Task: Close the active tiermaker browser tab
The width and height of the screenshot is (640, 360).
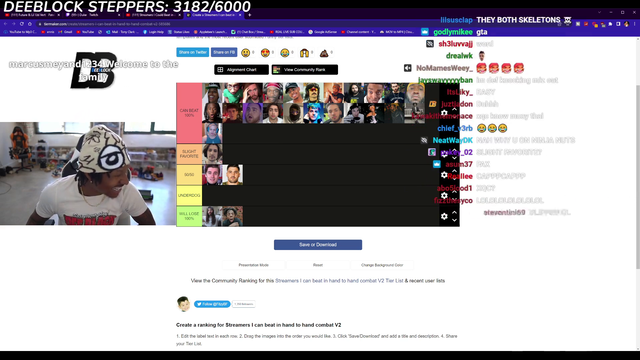Action: coord(240,15)
